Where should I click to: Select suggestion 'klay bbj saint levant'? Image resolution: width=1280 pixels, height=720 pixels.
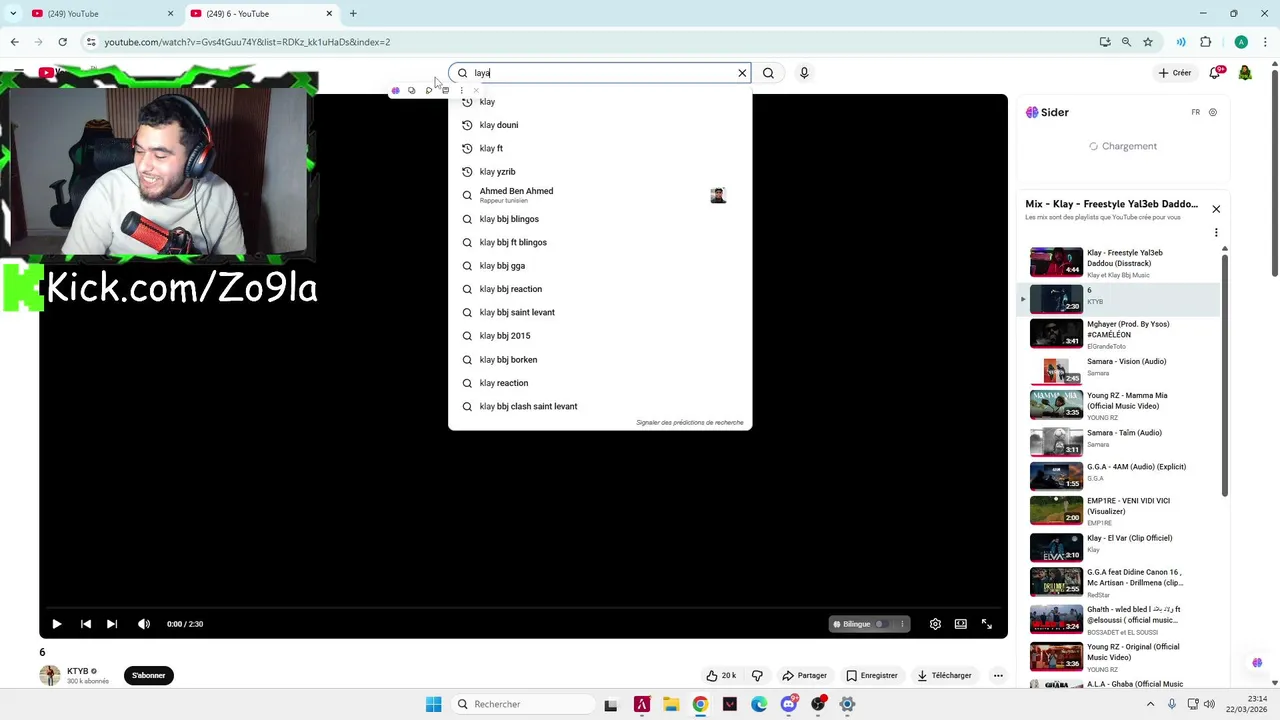coord(600,312)
